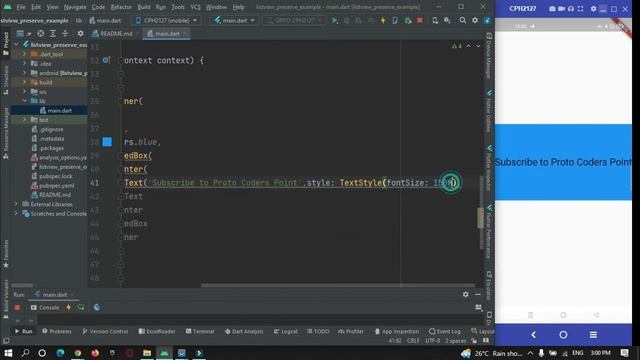Collapse the lib folder in project tree
The width and height of the screenshot is (640, 360).
coord(24,101)
